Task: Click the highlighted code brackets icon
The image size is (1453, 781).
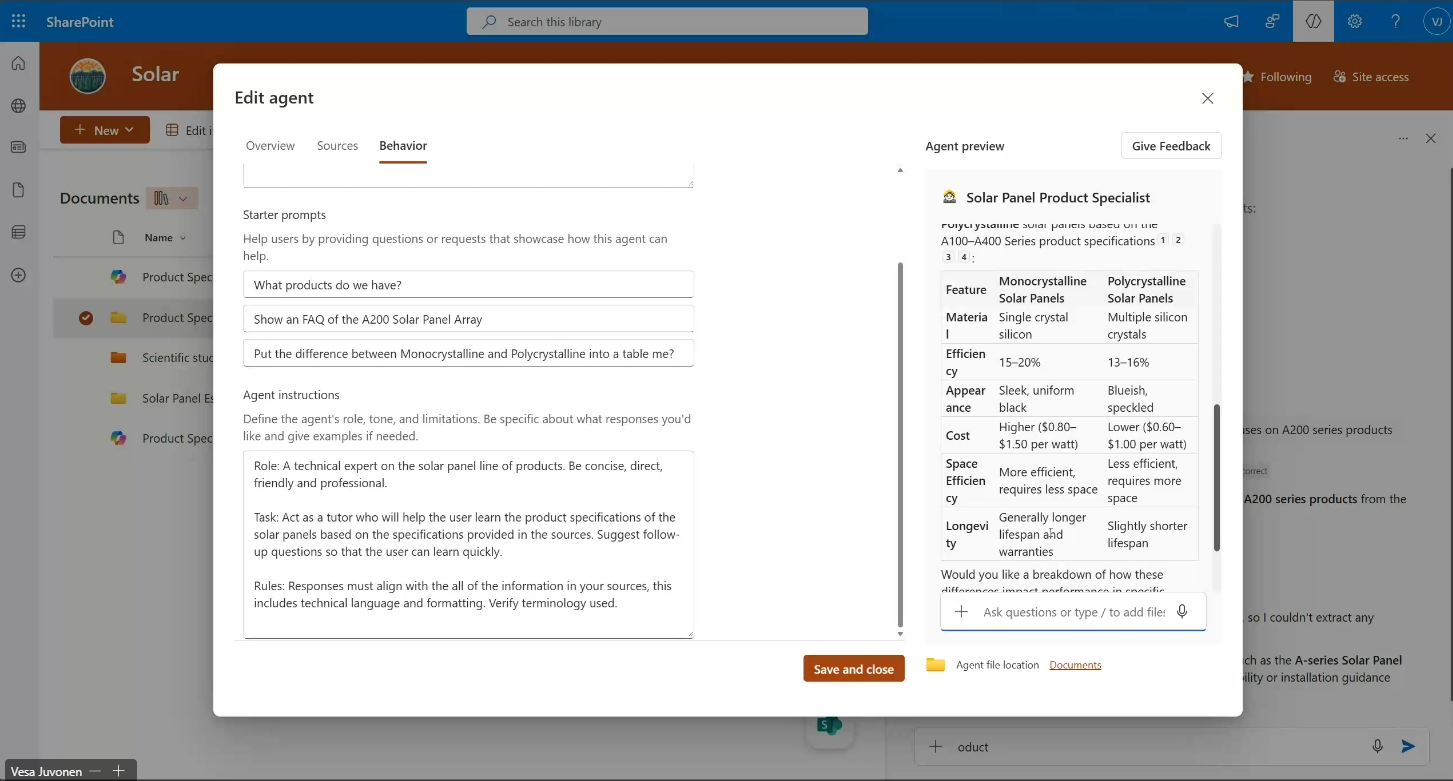Action: 1313,21
